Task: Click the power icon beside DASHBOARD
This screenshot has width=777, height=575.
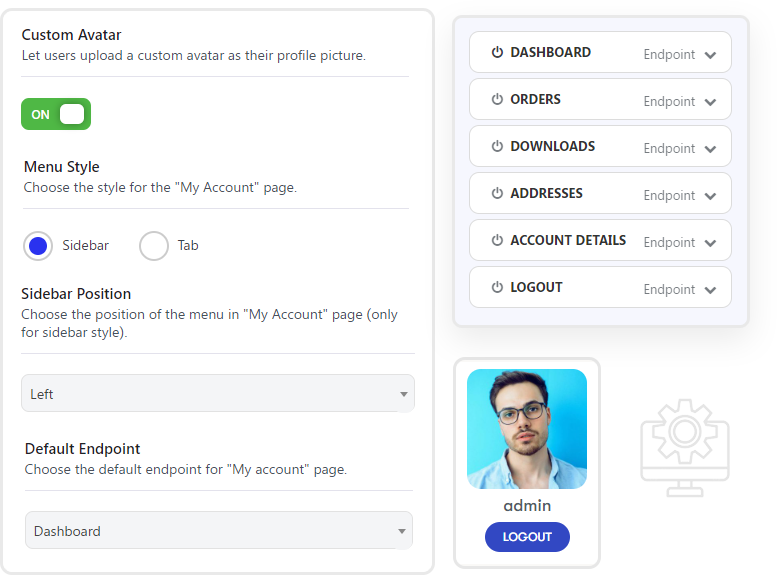Action: (497, 52)
